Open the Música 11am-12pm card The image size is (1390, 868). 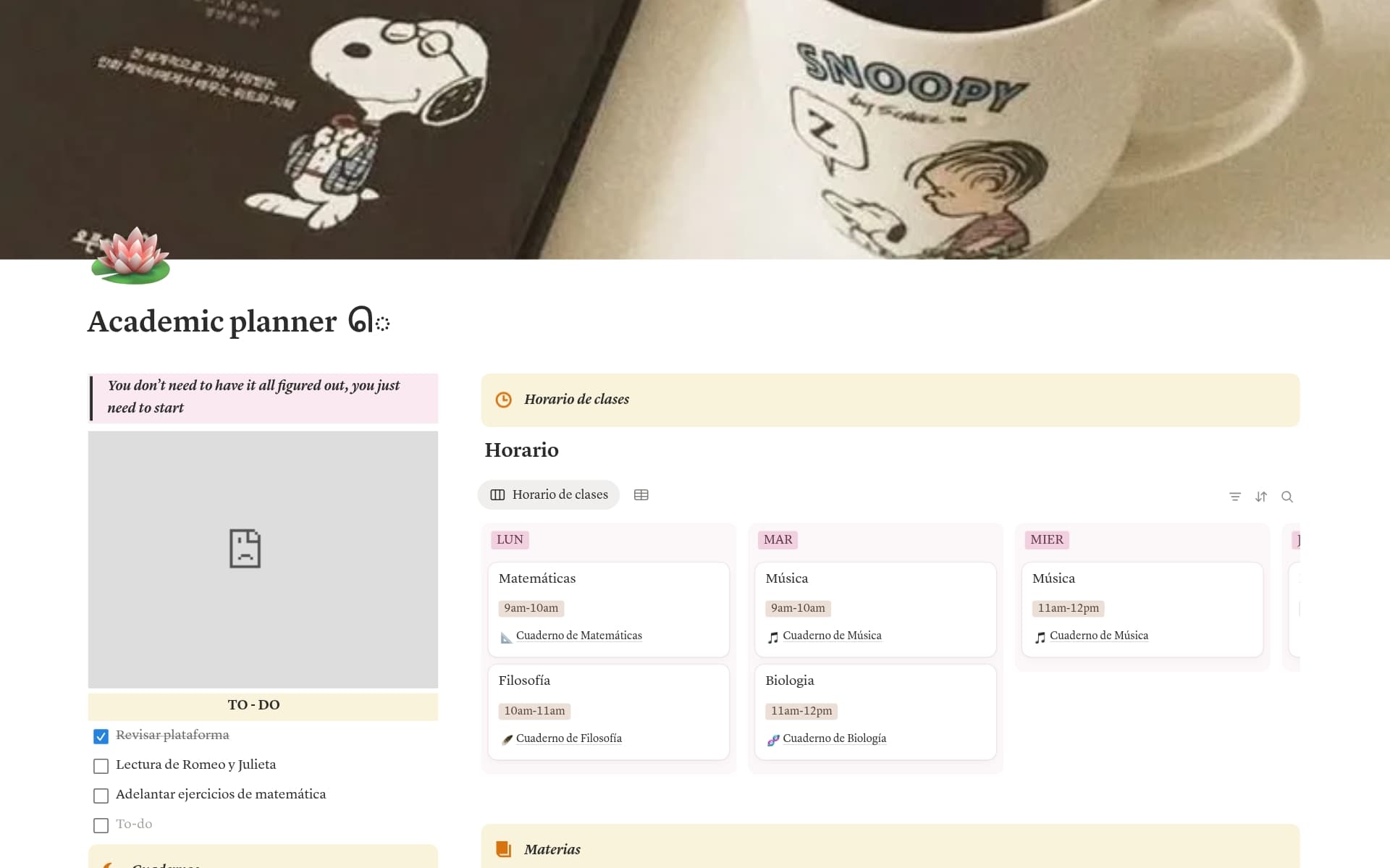coord(1142,610)
